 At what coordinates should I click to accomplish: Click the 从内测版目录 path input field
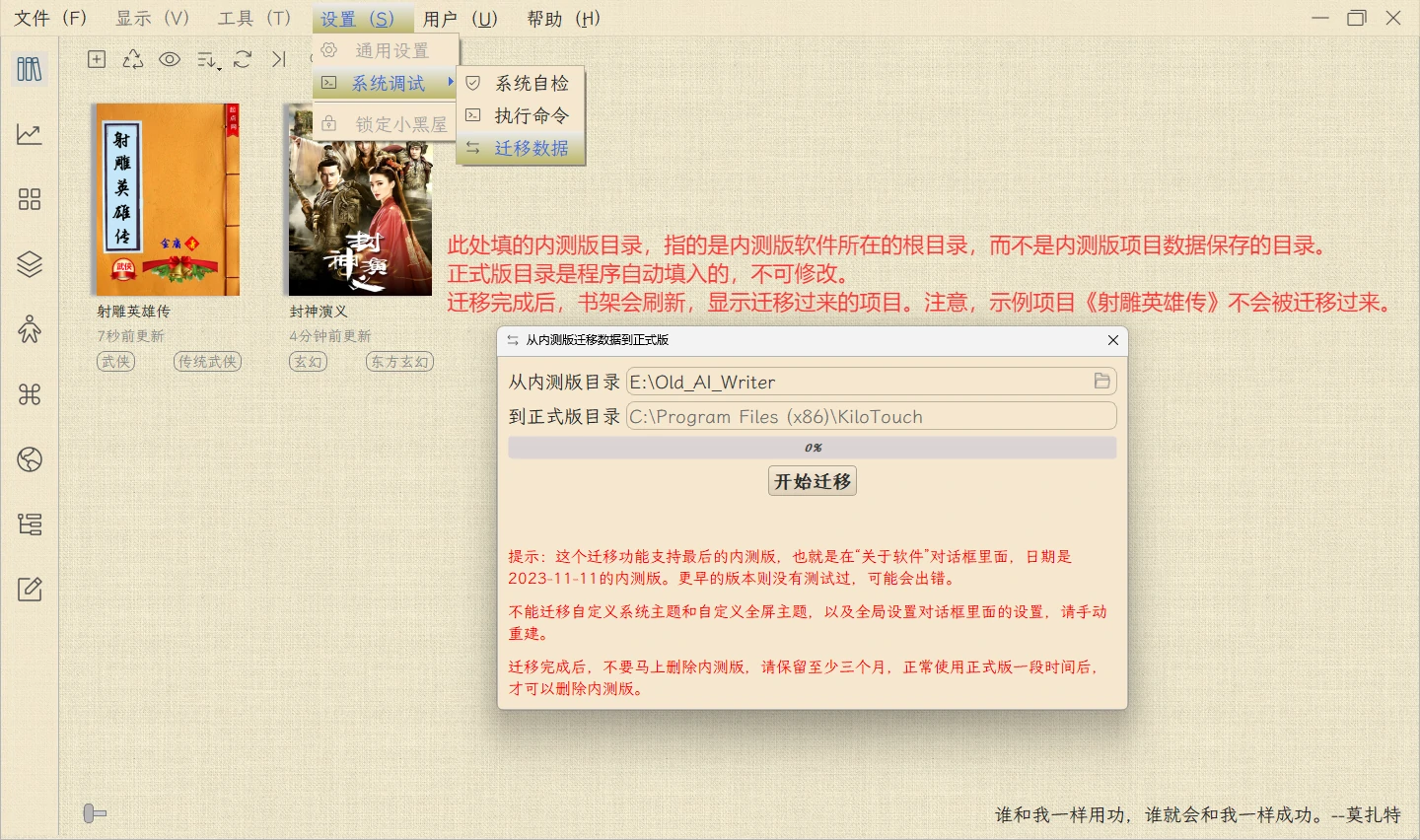coord(872,382)
